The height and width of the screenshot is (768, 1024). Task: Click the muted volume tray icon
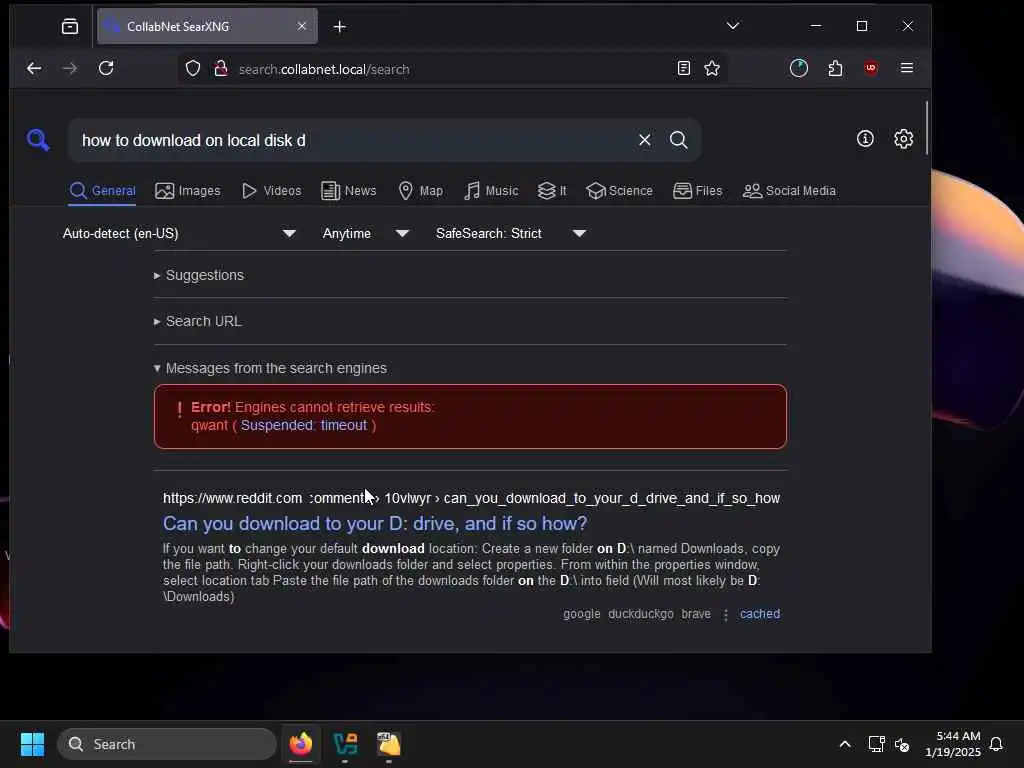click(902, 744)
